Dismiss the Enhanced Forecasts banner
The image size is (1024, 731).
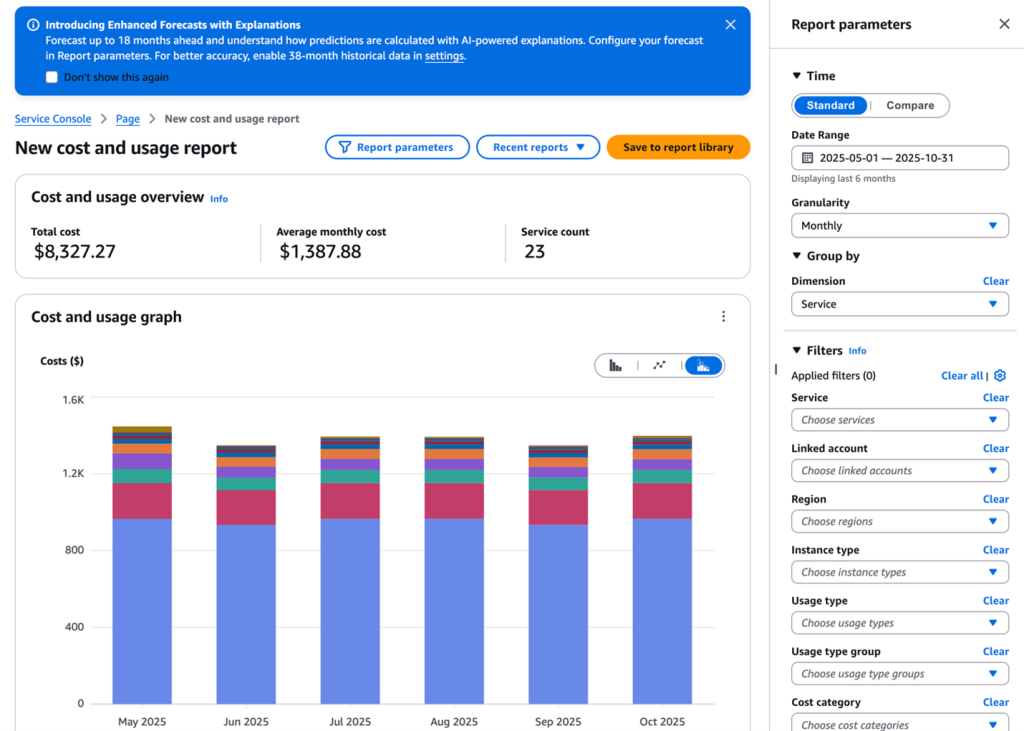pos(730,25)
